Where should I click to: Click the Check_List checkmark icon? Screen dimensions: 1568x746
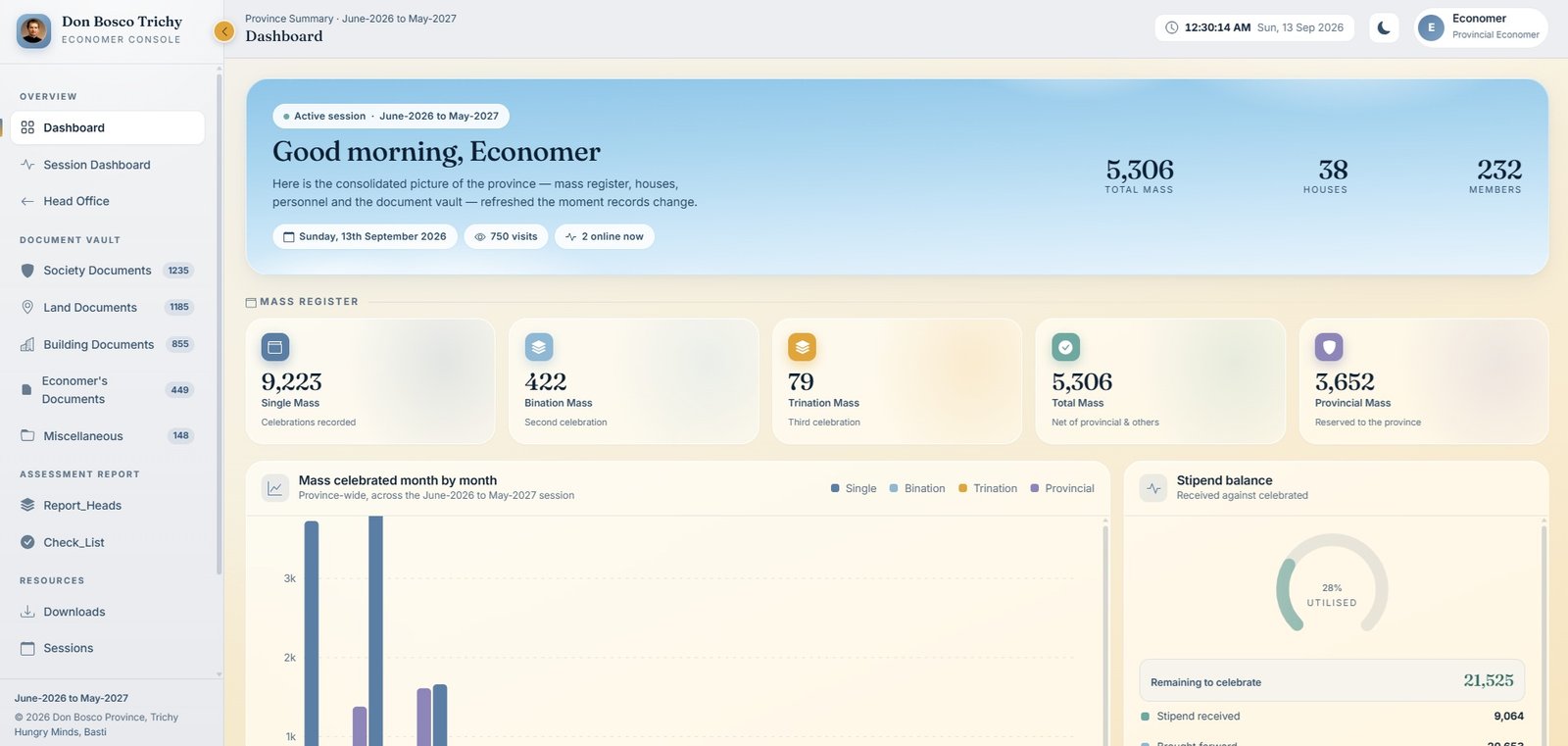click(x=27, y=542)
